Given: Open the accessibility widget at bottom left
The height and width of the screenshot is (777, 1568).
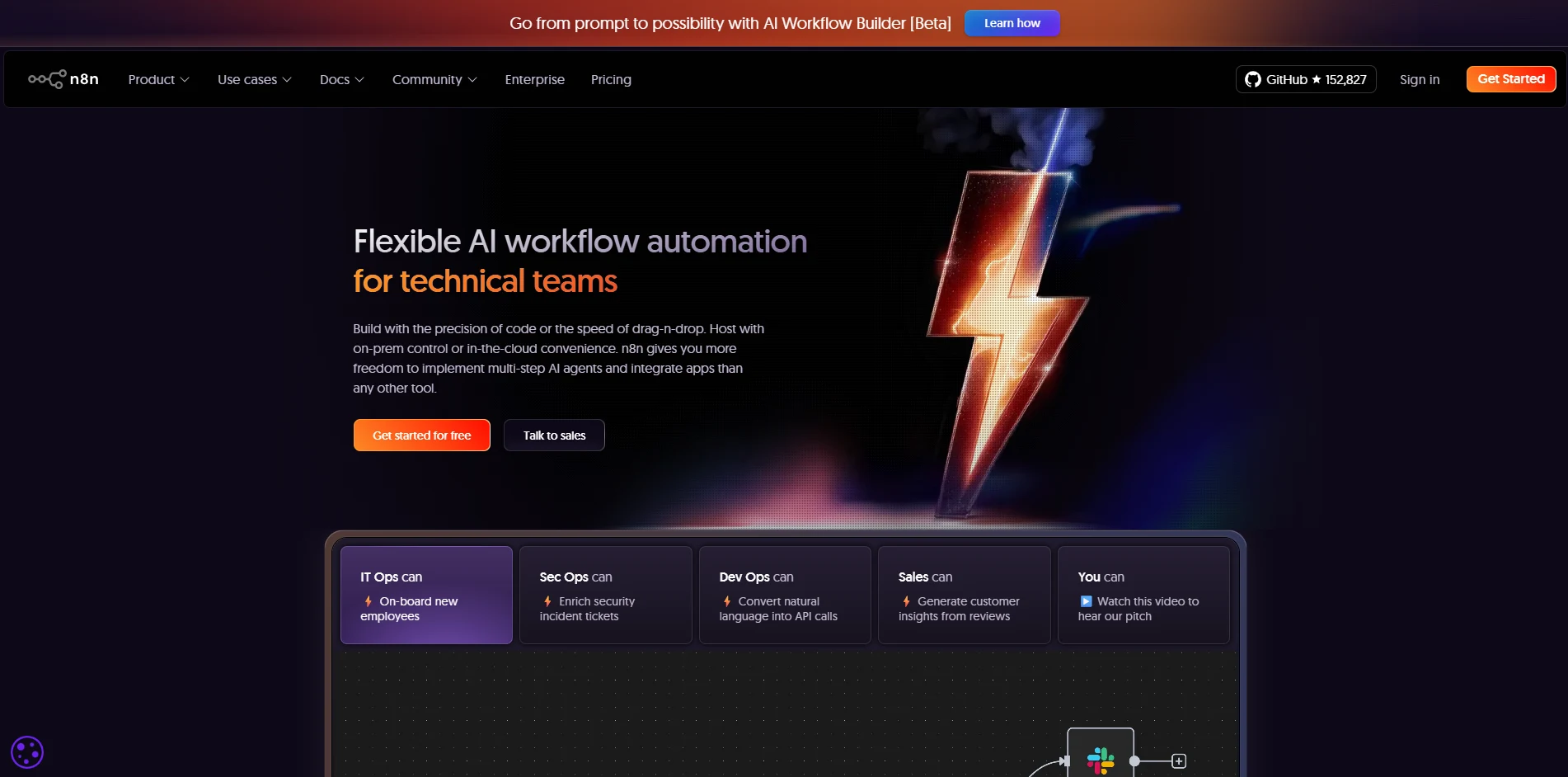Looking at the screenshot, I should 27,751.
